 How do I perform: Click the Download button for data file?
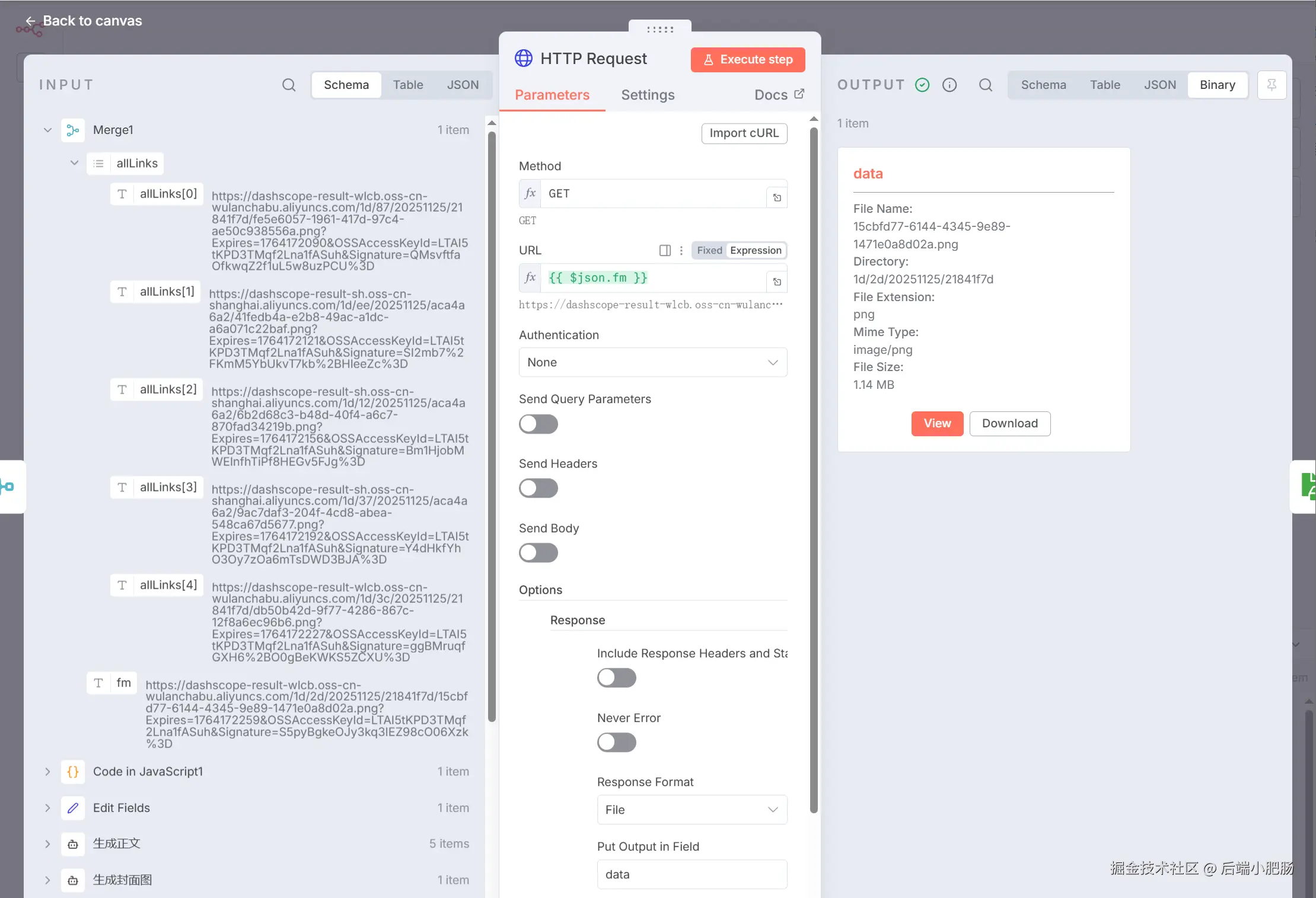pyautogui.click(x=1009, y=423)
